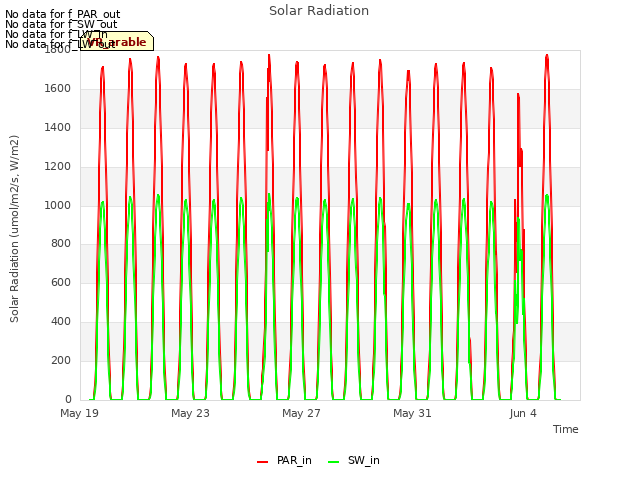Click the green SW_in legend color marker
This screenshot has width=640, height=480.
(333, 462)
